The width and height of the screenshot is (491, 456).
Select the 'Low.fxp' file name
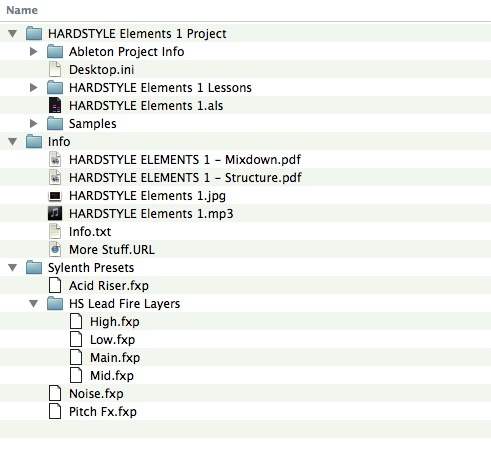click(112, 340)
